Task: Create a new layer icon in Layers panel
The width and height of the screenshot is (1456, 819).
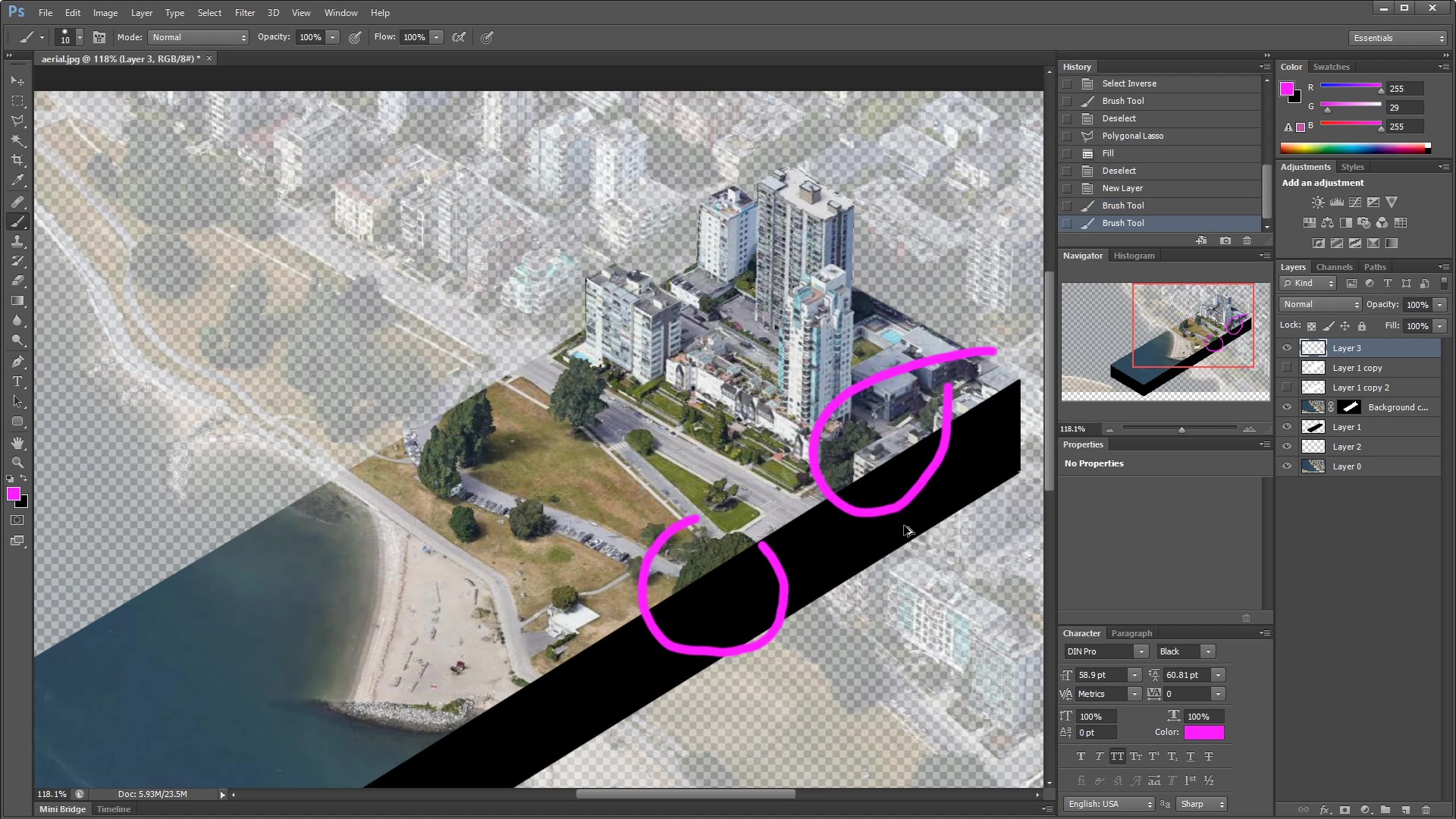Action: pyautogui.click(x=1405, y=810)
